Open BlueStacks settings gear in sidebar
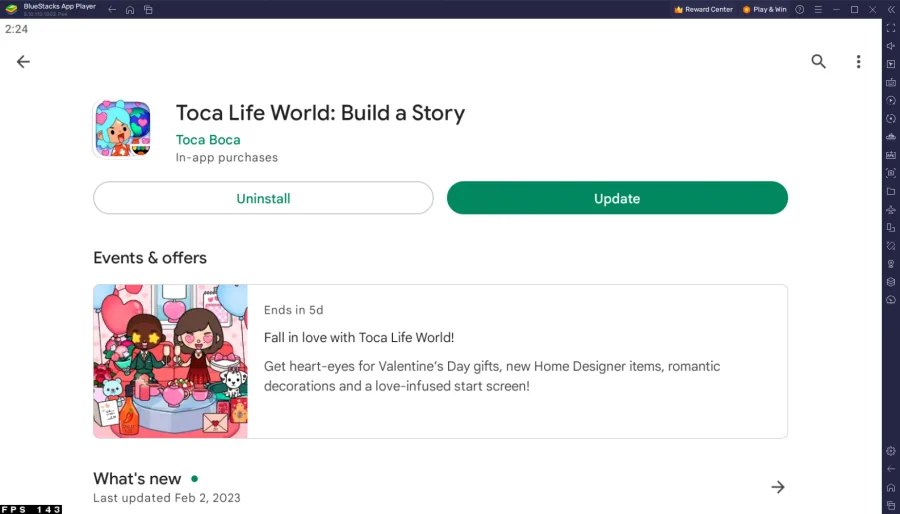This screenshot has width=900, height=514. [x=891, y=451]
